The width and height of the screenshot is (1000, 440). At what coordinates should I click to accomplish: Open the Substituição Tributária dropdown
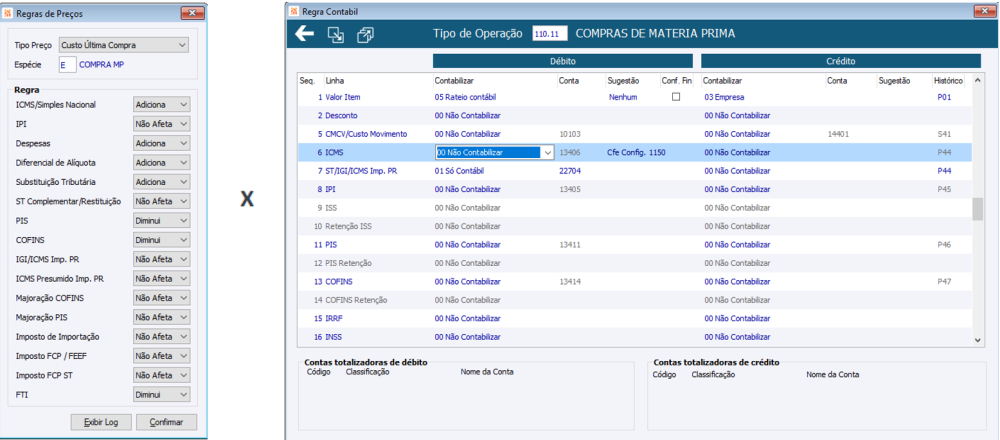161,182
